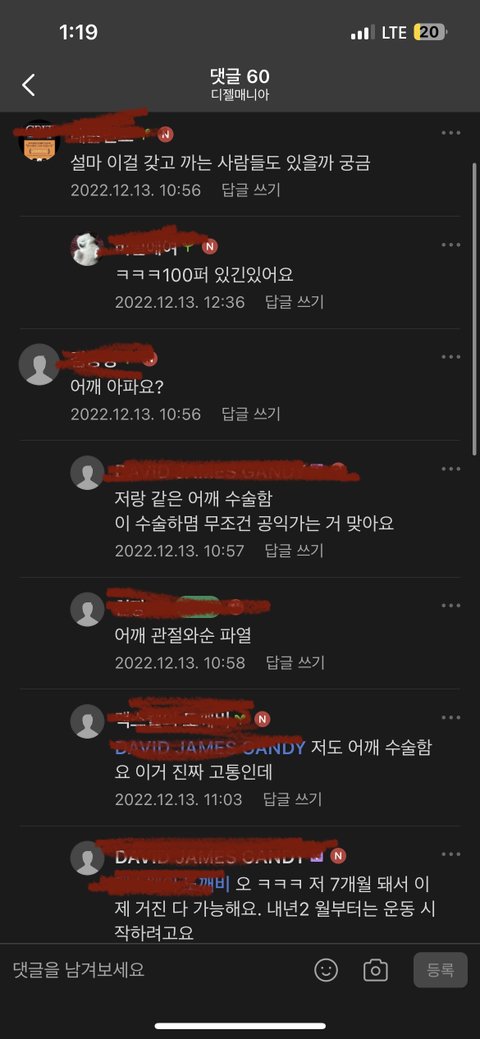480x1039 pixels.
Task: Reply to the 10:58 관절와순 파열 comment
Action: coord(295,663)
